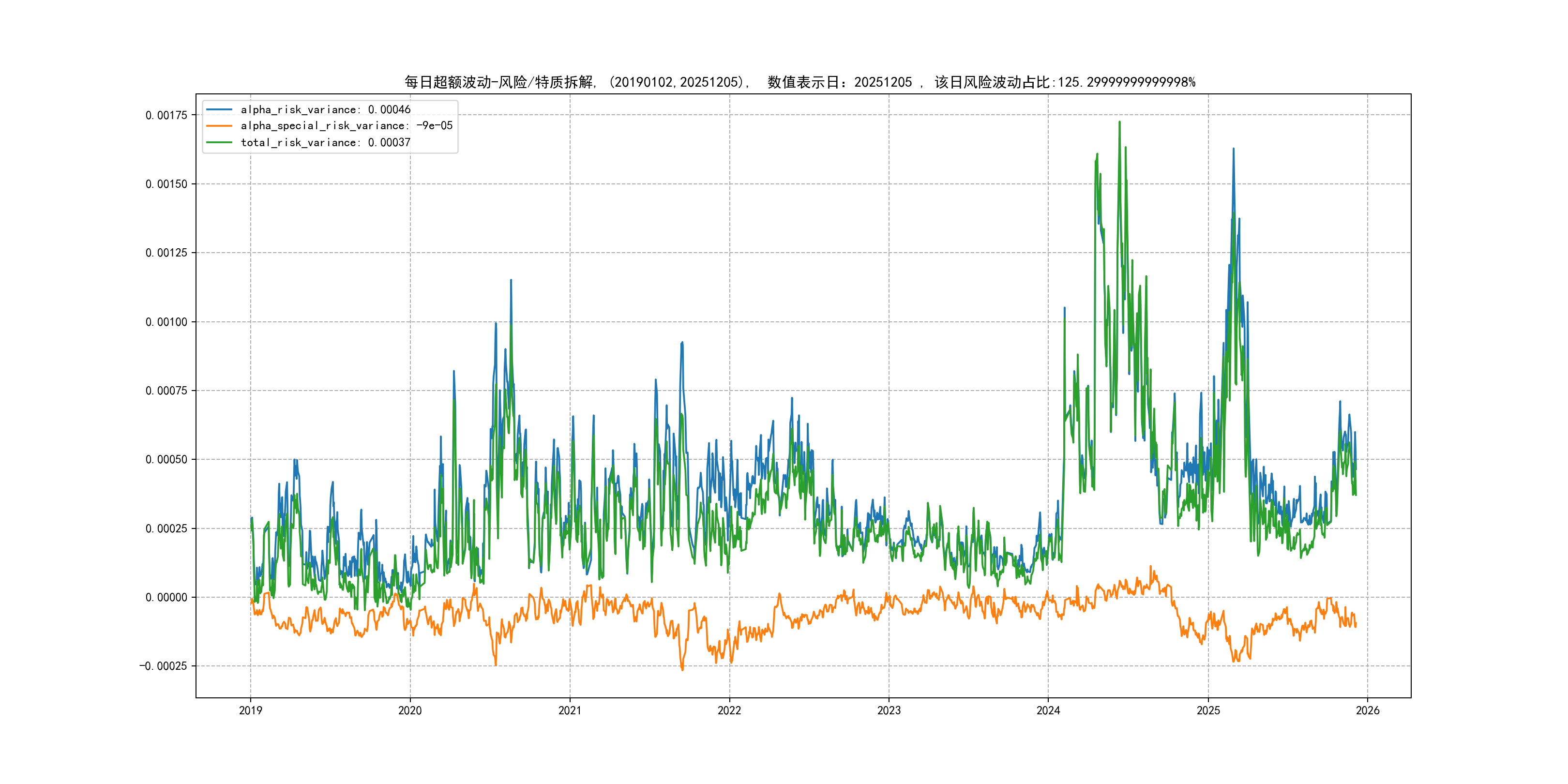Click the blue alpha_risk_variance legend line

(219, 109)
